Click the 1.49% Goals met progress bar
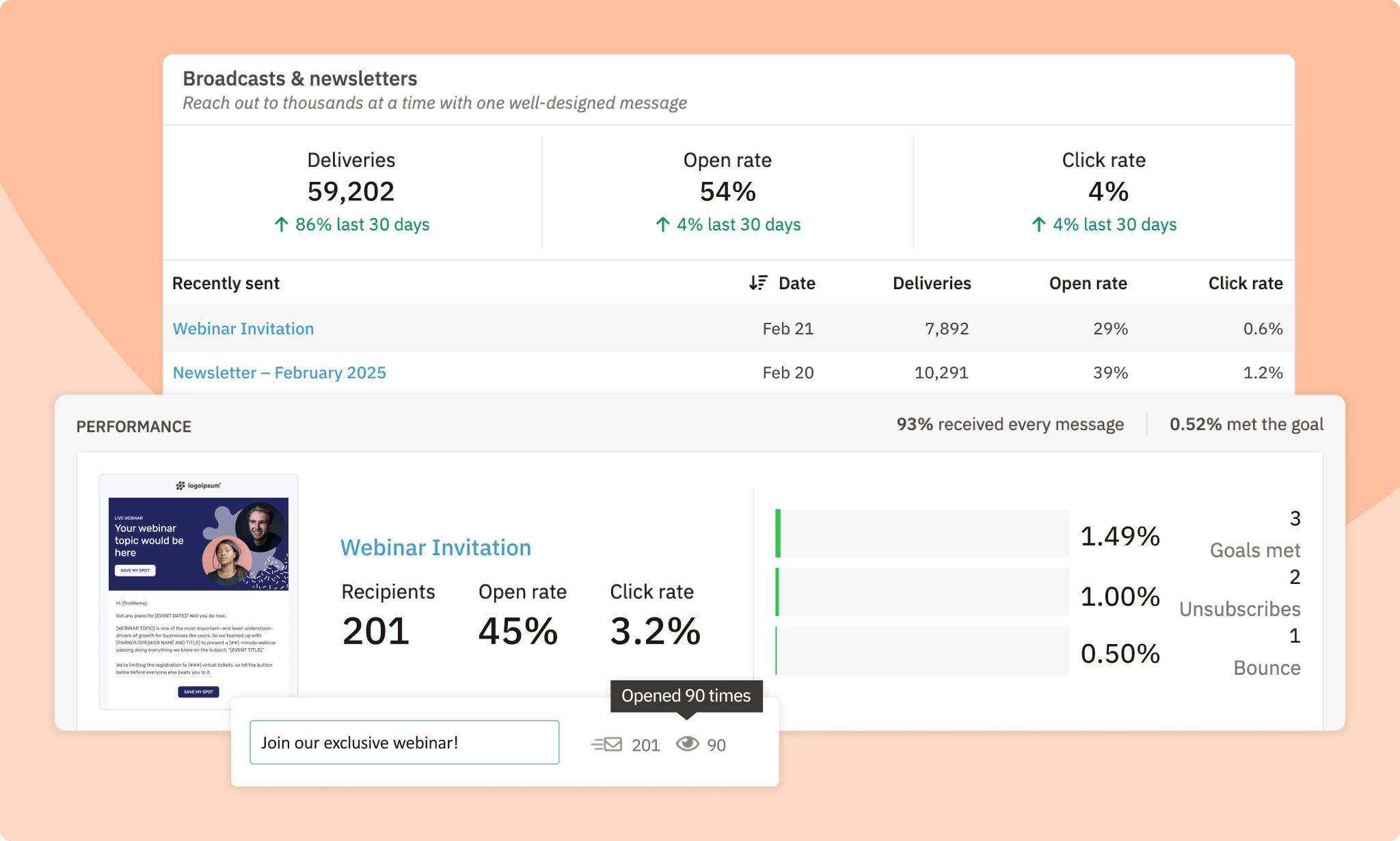The image size is (1400, 841). pos(923,534)
